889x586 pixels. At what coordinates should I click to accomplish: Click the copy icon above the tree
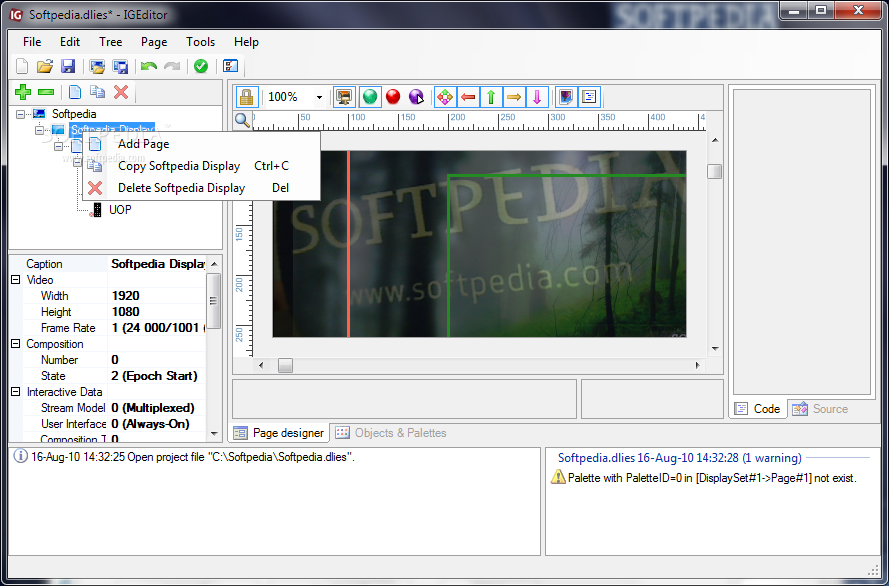[98, 92]
